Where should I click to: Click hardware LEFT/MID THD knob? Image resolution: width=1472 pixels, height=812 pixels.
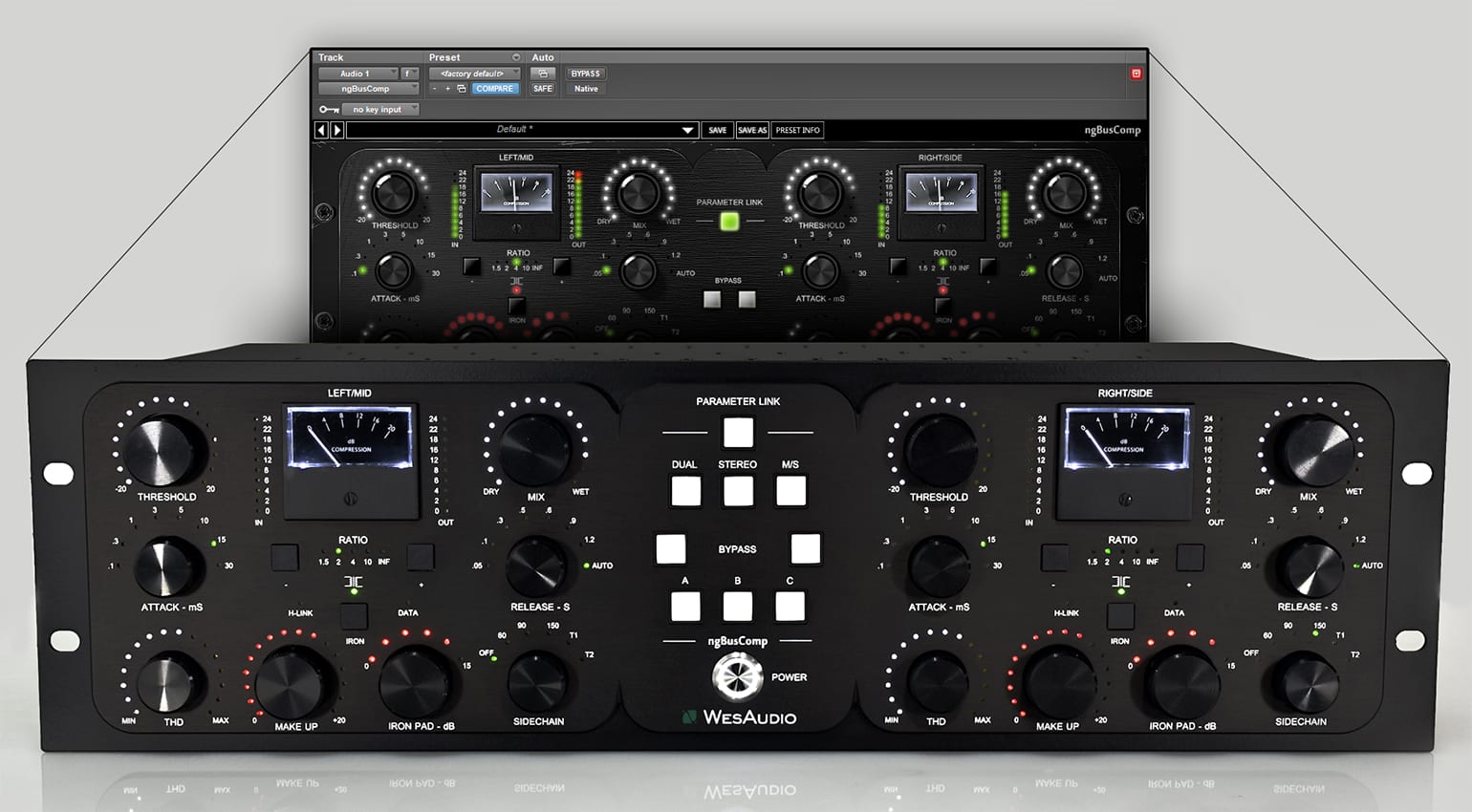tap(172, 681)
